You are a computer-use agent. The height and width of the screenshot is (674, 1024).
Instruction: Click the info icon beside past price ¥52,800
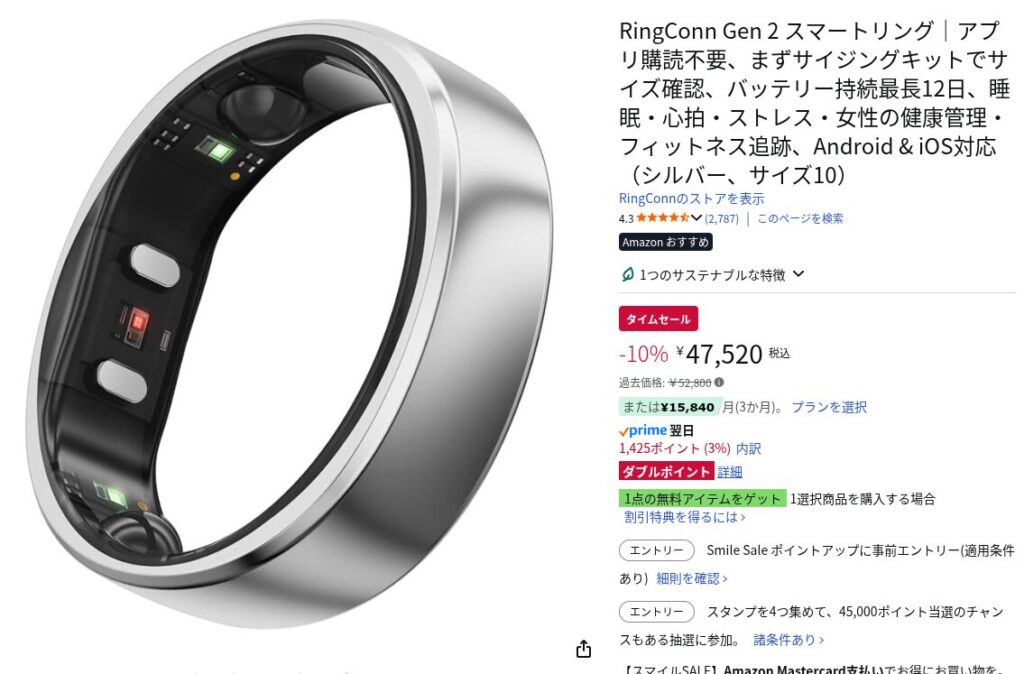point(719,382)
